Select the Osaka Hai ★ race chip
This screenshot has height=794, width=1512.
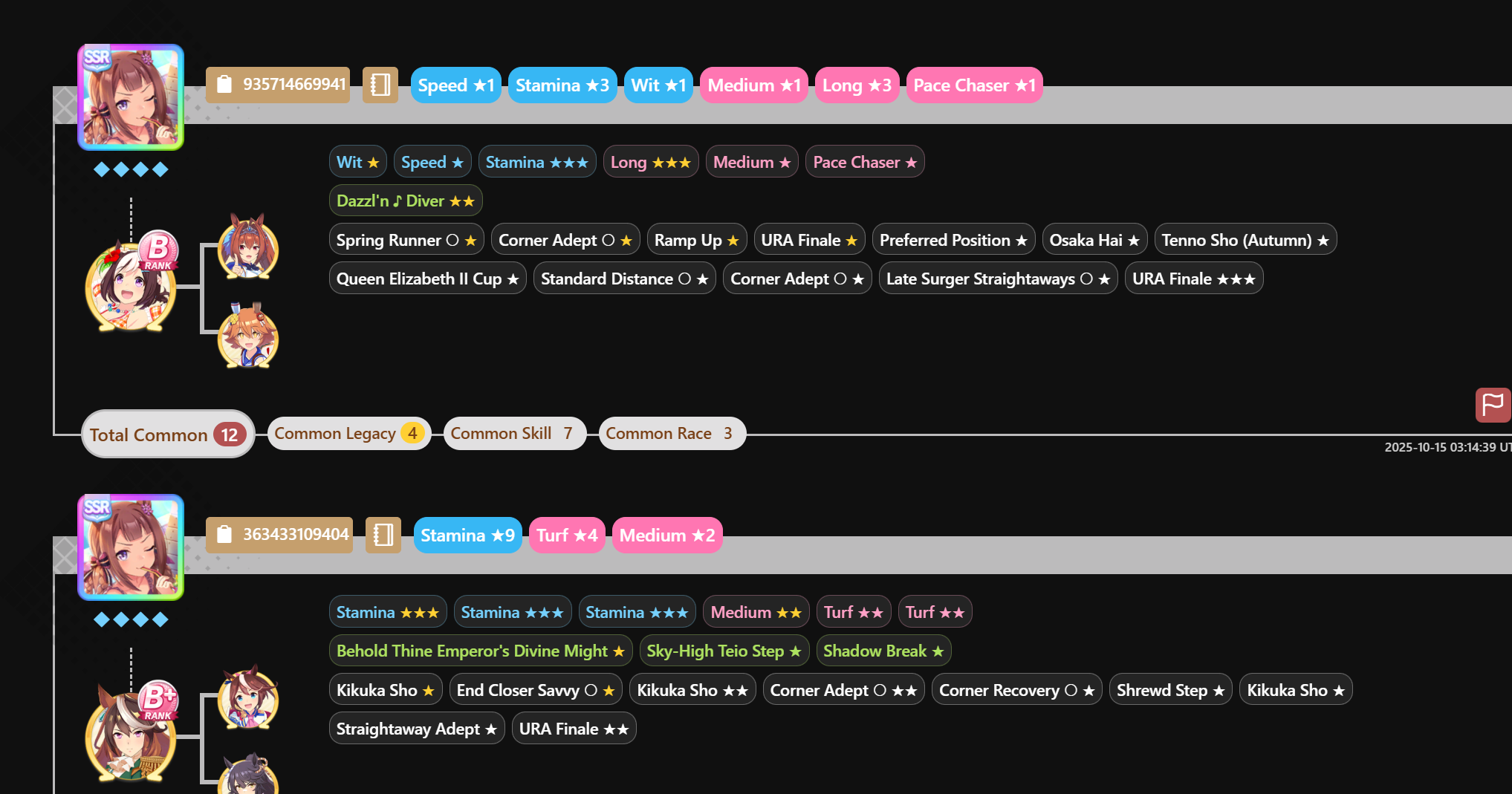point(1094,240)
